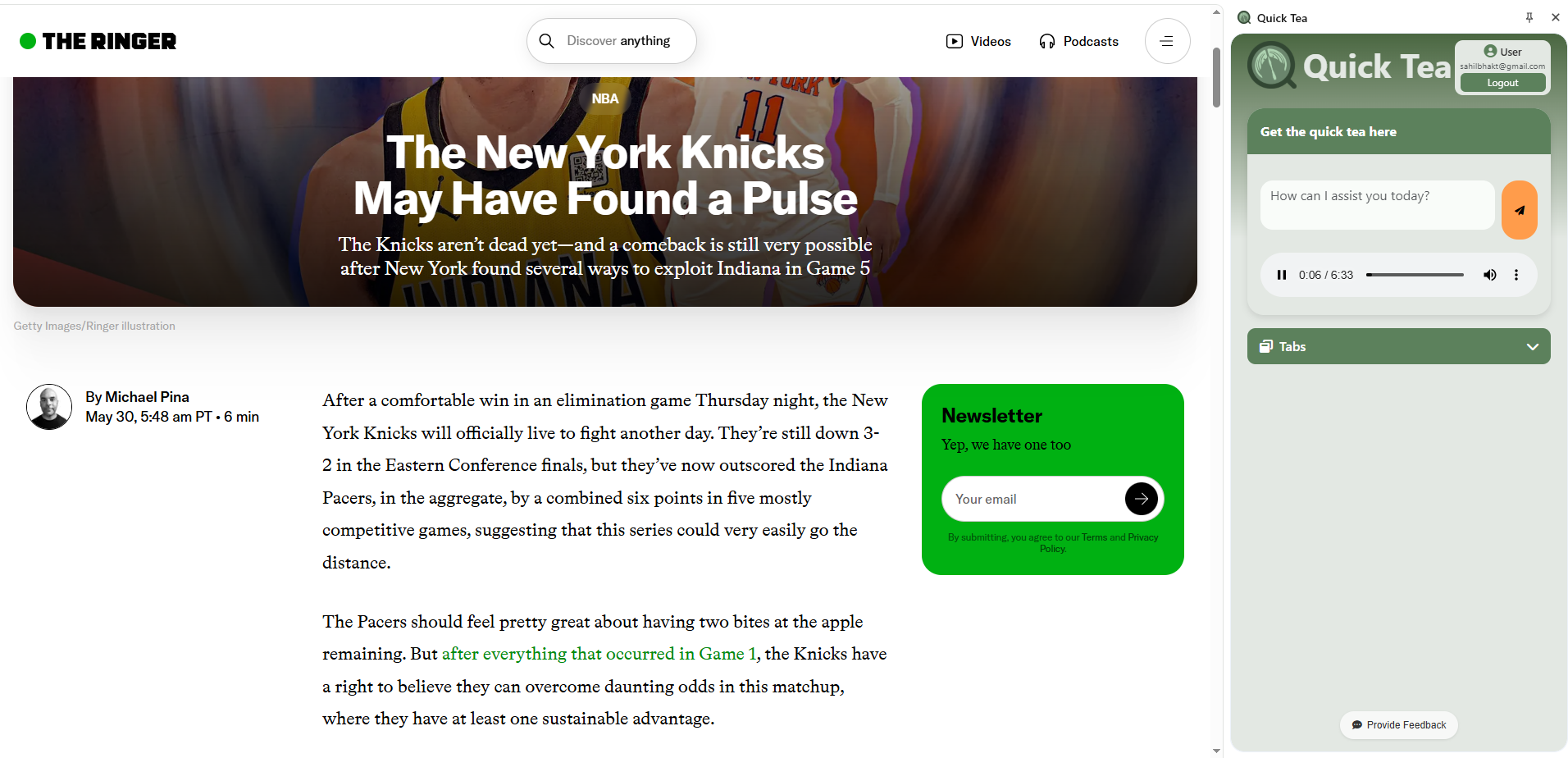1568x758 pixels.
Task: Mute the audio player volume
Action: [1489, 275]
